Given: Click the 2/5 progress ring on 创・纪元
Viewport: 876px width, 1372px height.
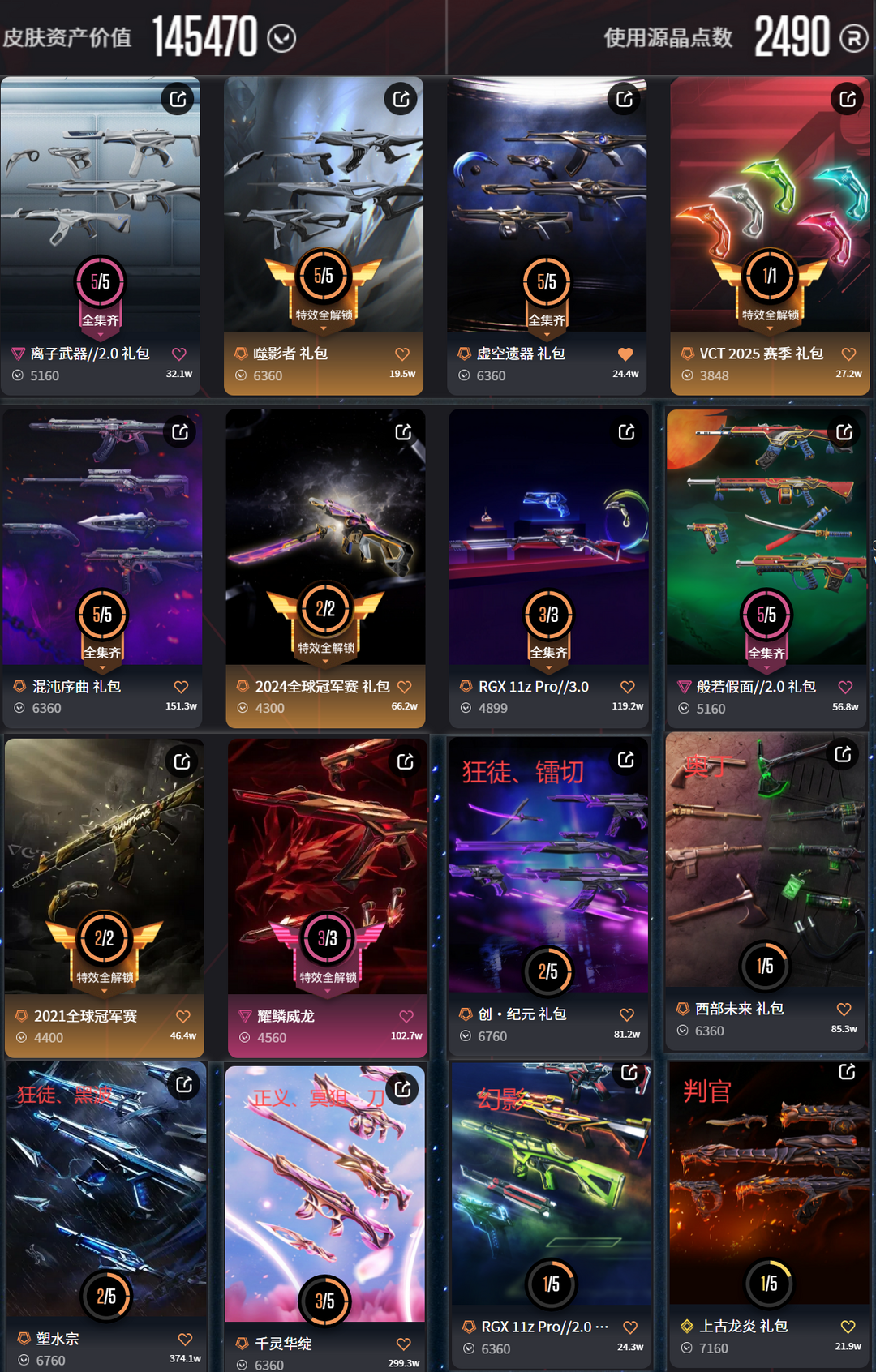Looking at the screenshot, I should tap(548, 971).
